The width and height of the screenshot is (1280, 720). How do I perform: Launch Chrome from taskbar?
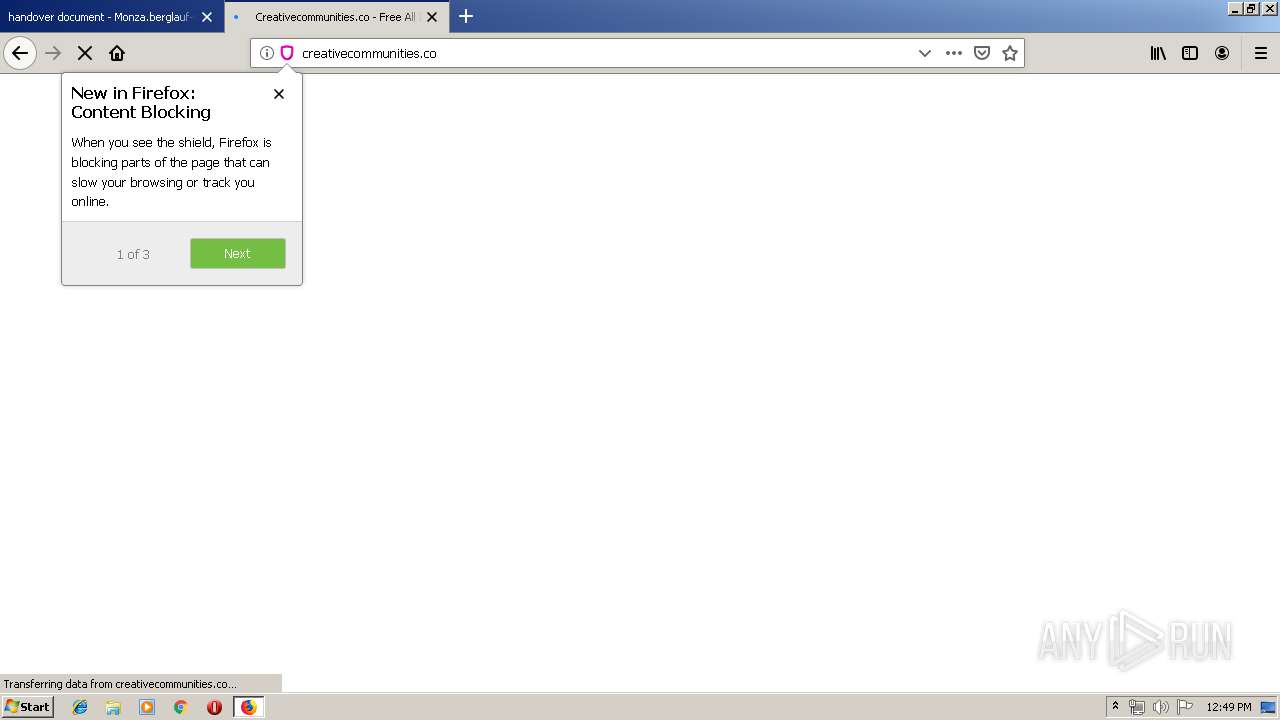(x=181, y=707)
